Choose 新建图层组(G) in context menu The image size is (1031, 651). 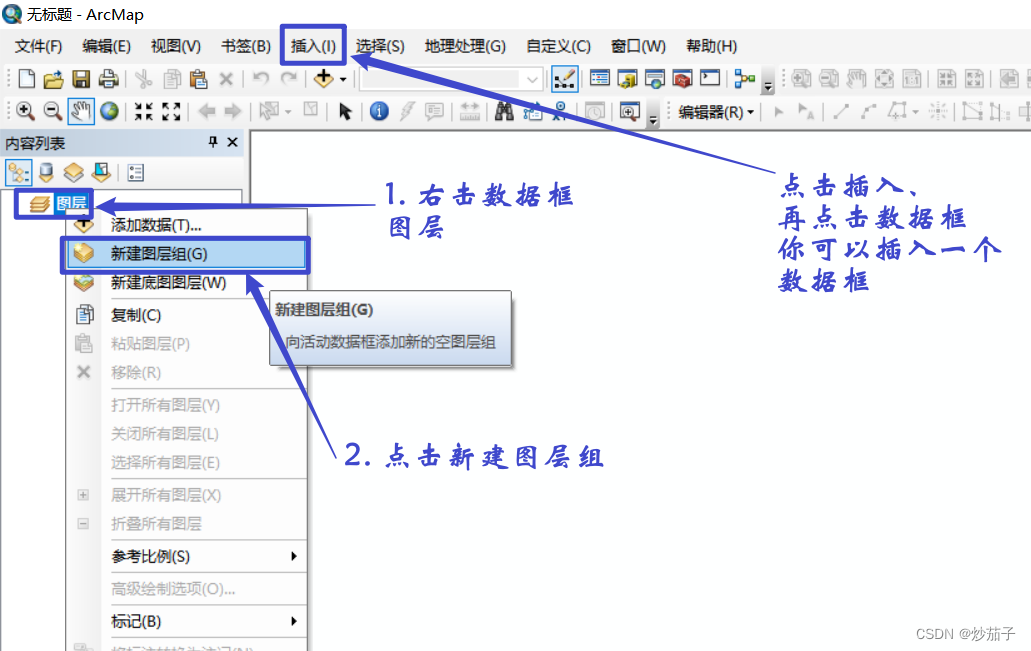pos(186,254)
